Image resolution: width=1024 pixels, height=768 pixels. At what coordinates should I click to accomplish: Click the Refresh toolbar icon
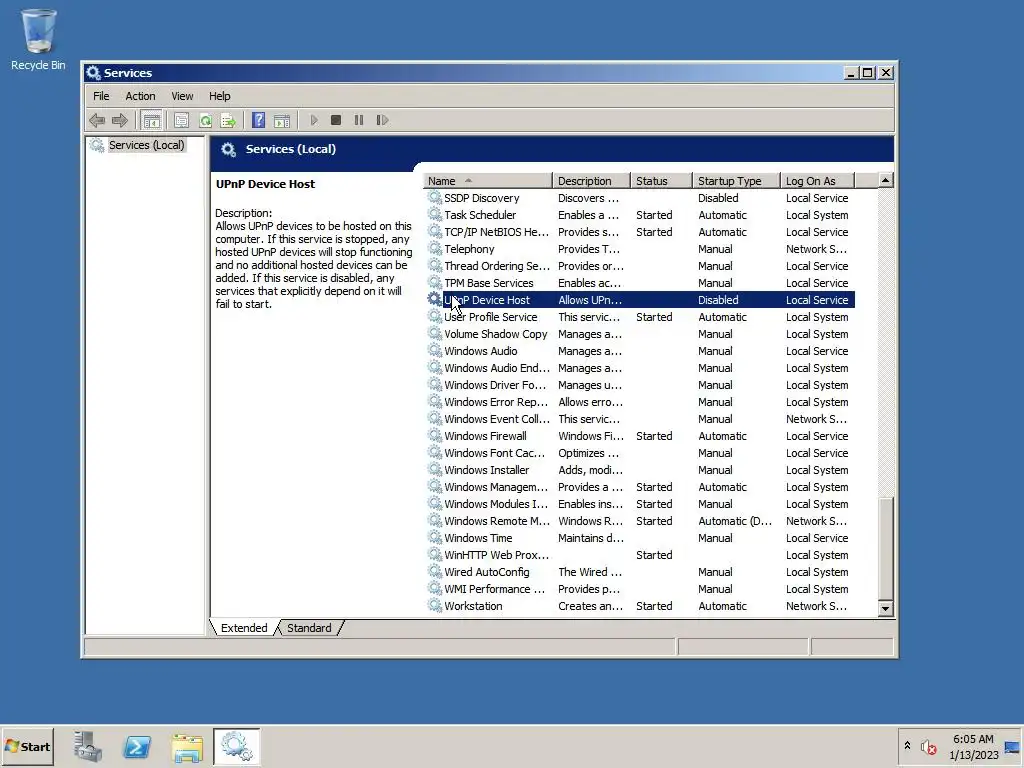pos(205,120)
